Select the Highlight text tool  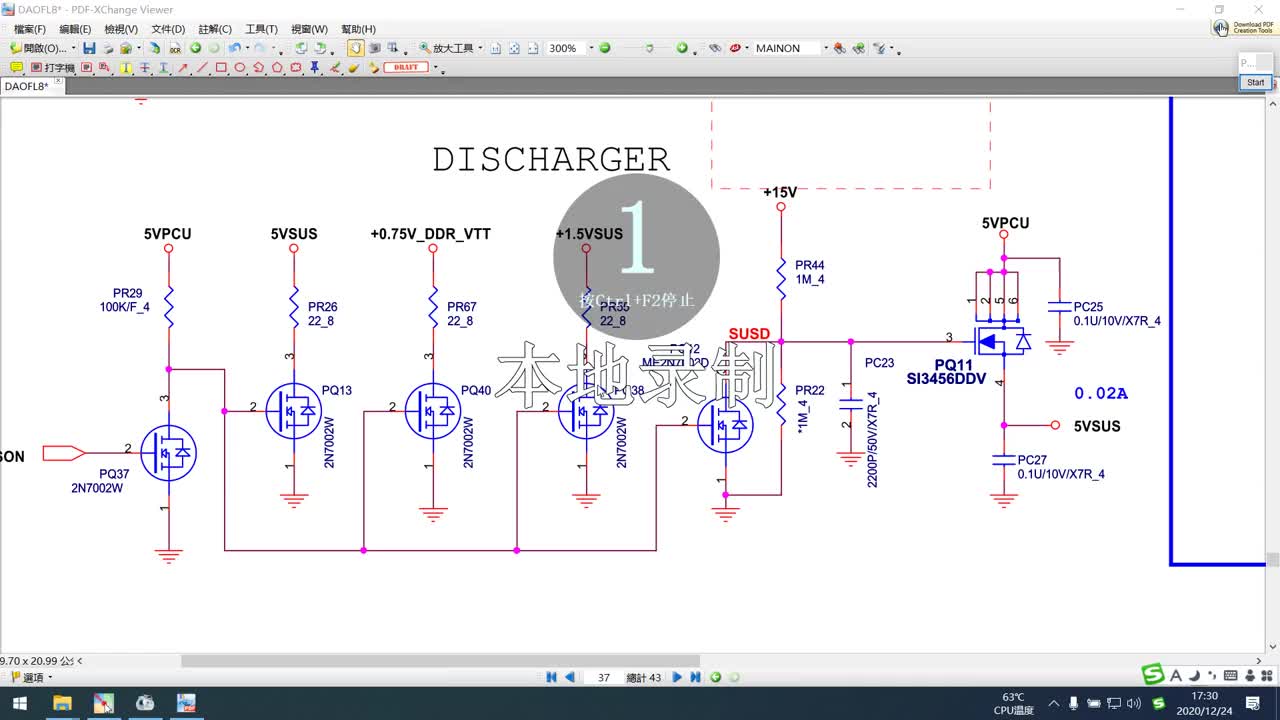coord(126,67)
